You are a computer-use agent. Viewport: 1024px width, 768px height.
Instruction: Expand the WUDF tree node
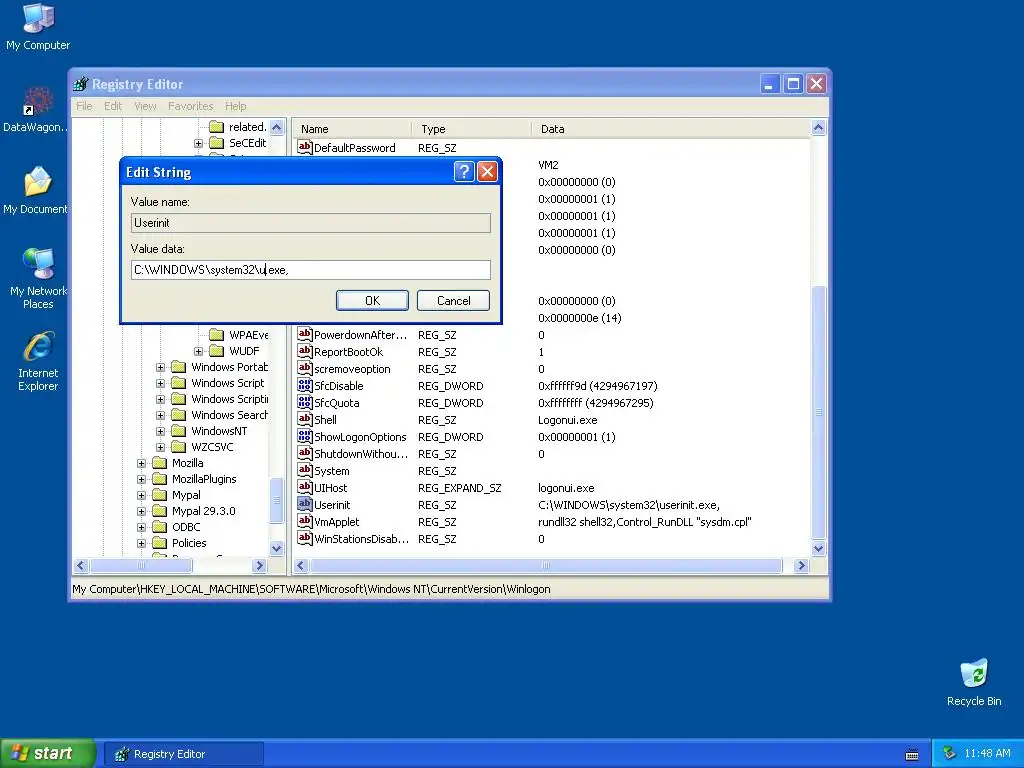[x=199, y=351]
